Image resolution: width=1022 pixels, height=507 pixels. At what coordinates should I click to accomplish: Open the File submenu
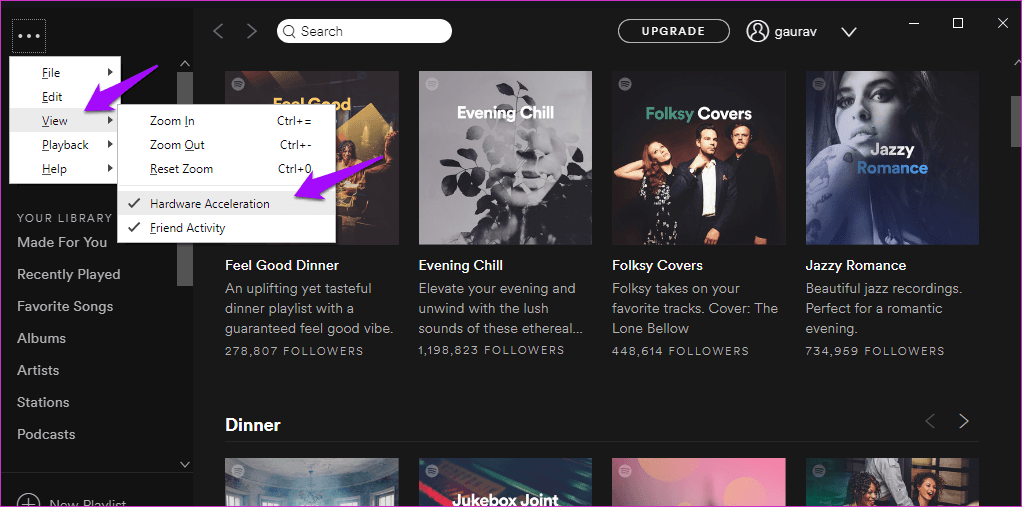point(65,72)
